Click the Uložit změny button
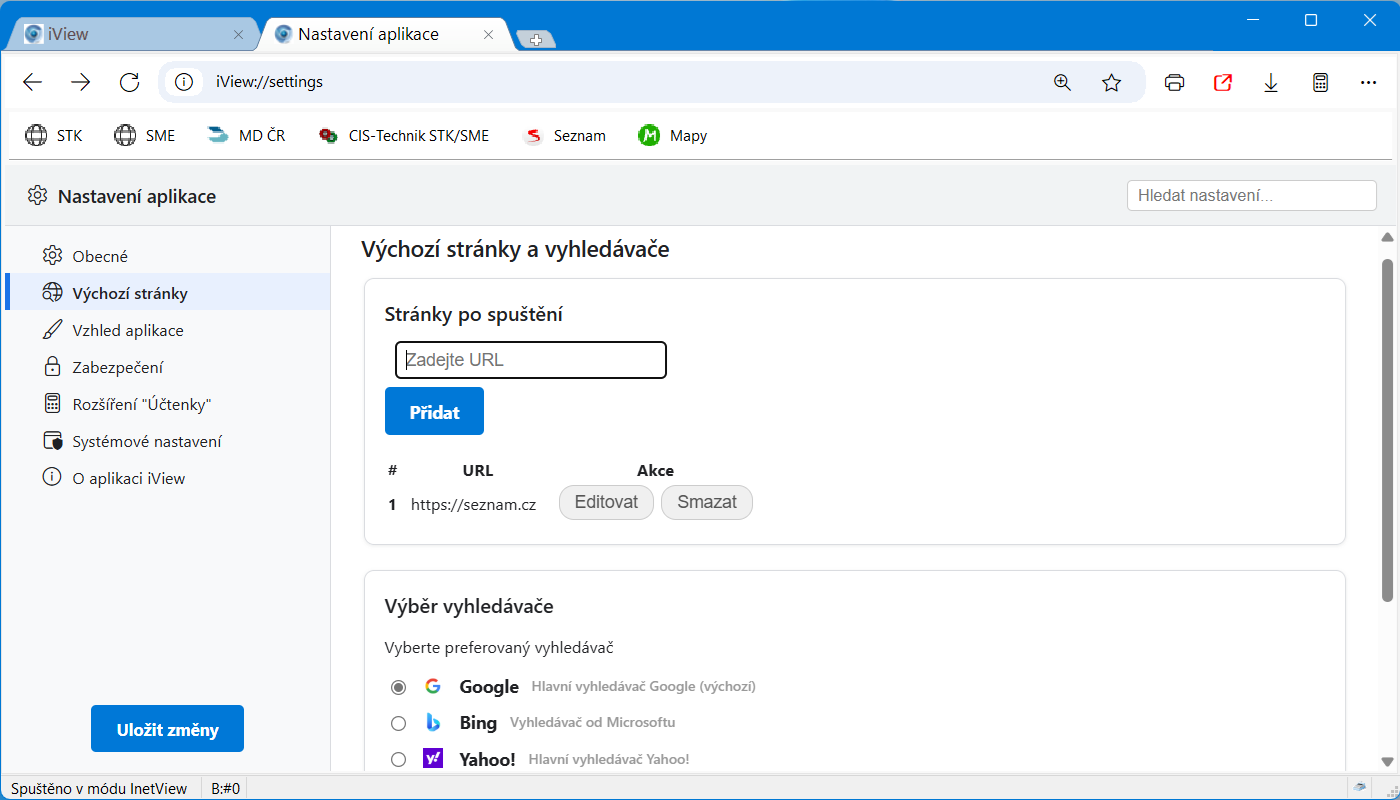 pos(167,729)
